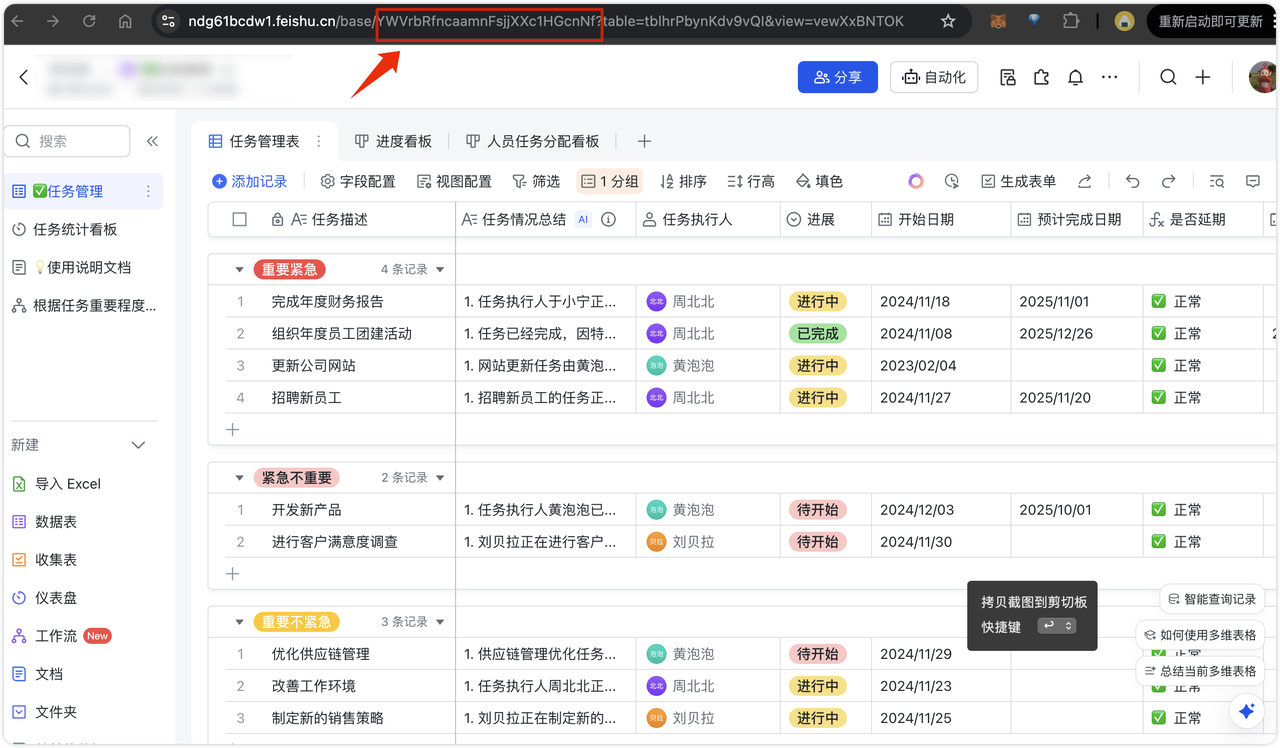Click the undo arrow in toolbar
The height and width of the screenshot is (748, 1280).
(1132, 181)
